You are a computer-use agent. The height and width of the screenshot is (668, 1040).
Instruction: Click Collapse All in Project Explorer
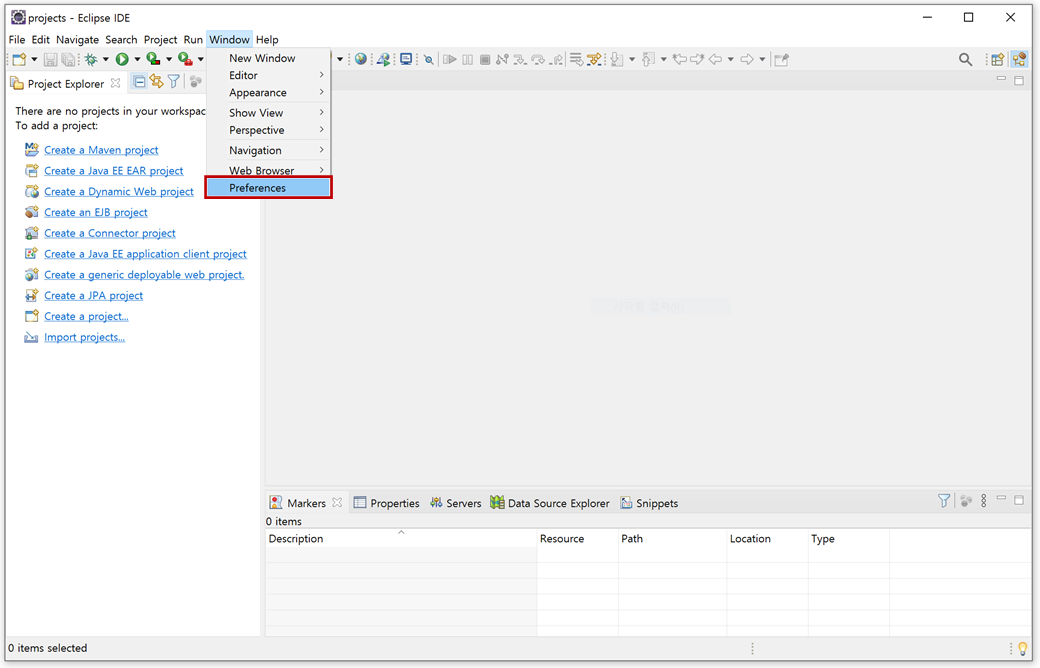(139, 82)
